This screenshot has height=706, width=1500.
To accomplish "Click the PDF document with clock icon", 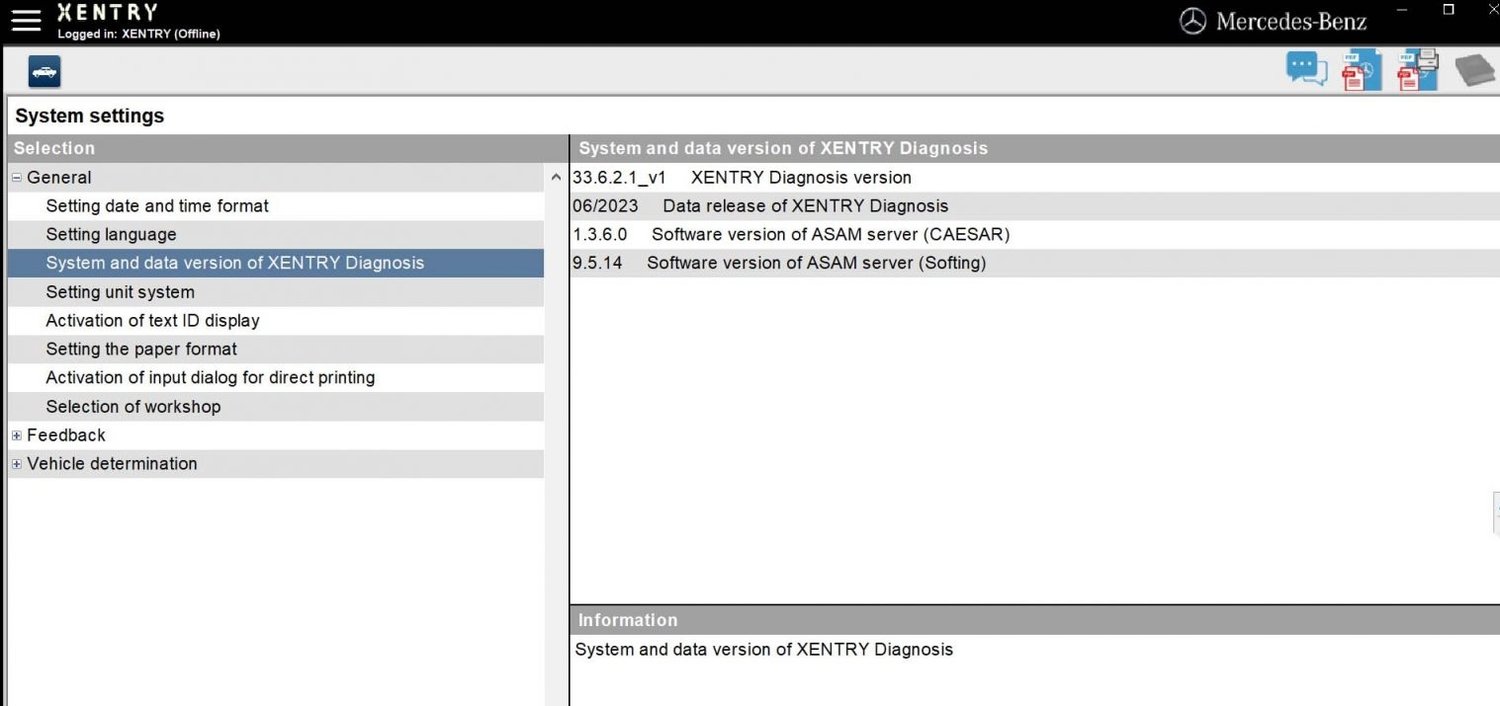I will click(1362, 70).
